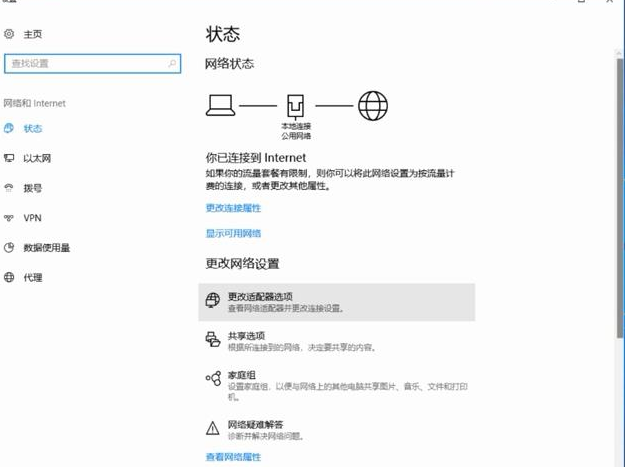Click the 以太网 monitor icon
Screen dimensions: 625x467
[x=9, y=158]
